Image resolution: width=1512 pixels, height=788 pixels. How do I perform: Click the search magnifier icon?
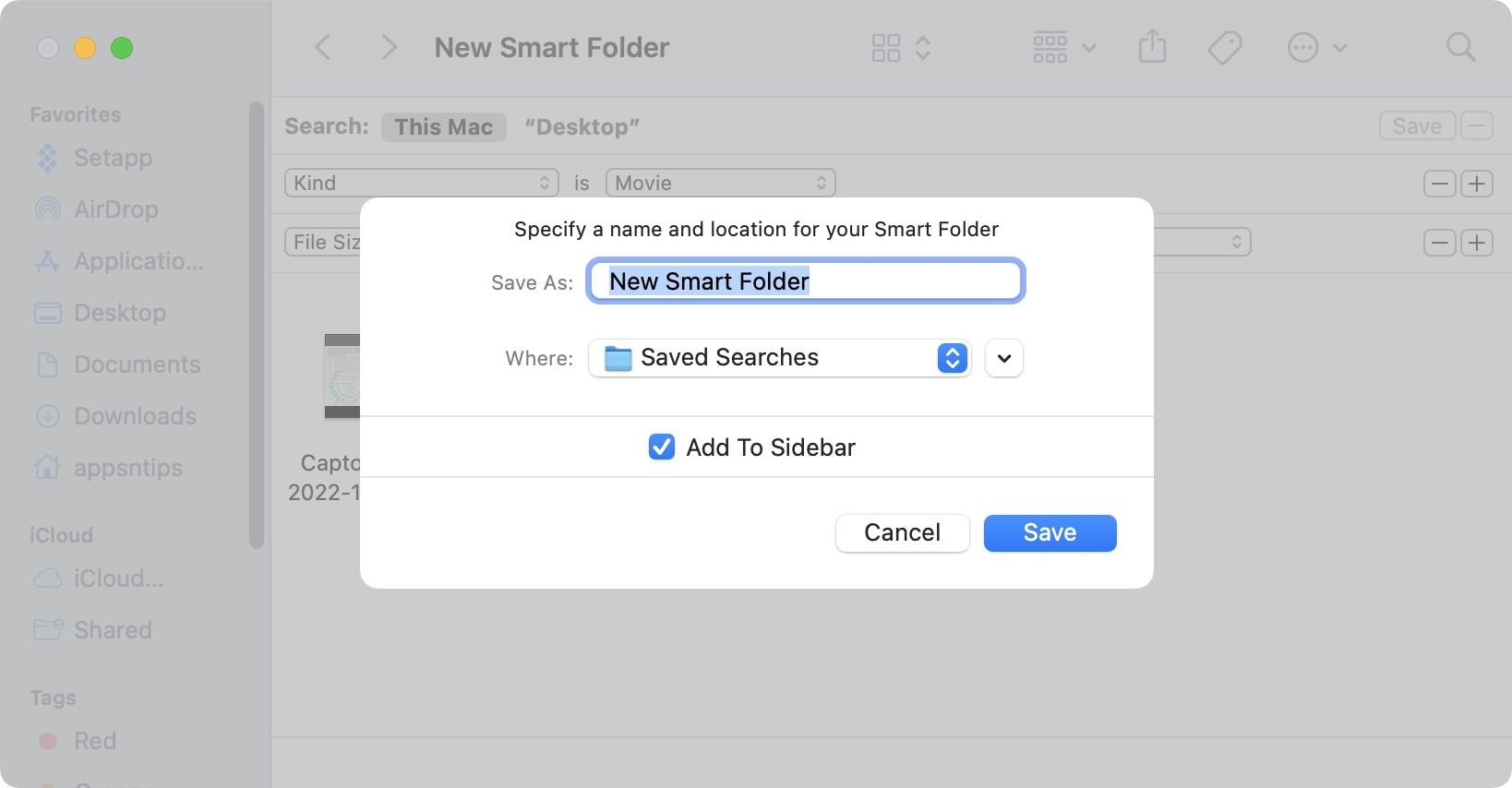pyautogui.click(x=1460, y=47)
